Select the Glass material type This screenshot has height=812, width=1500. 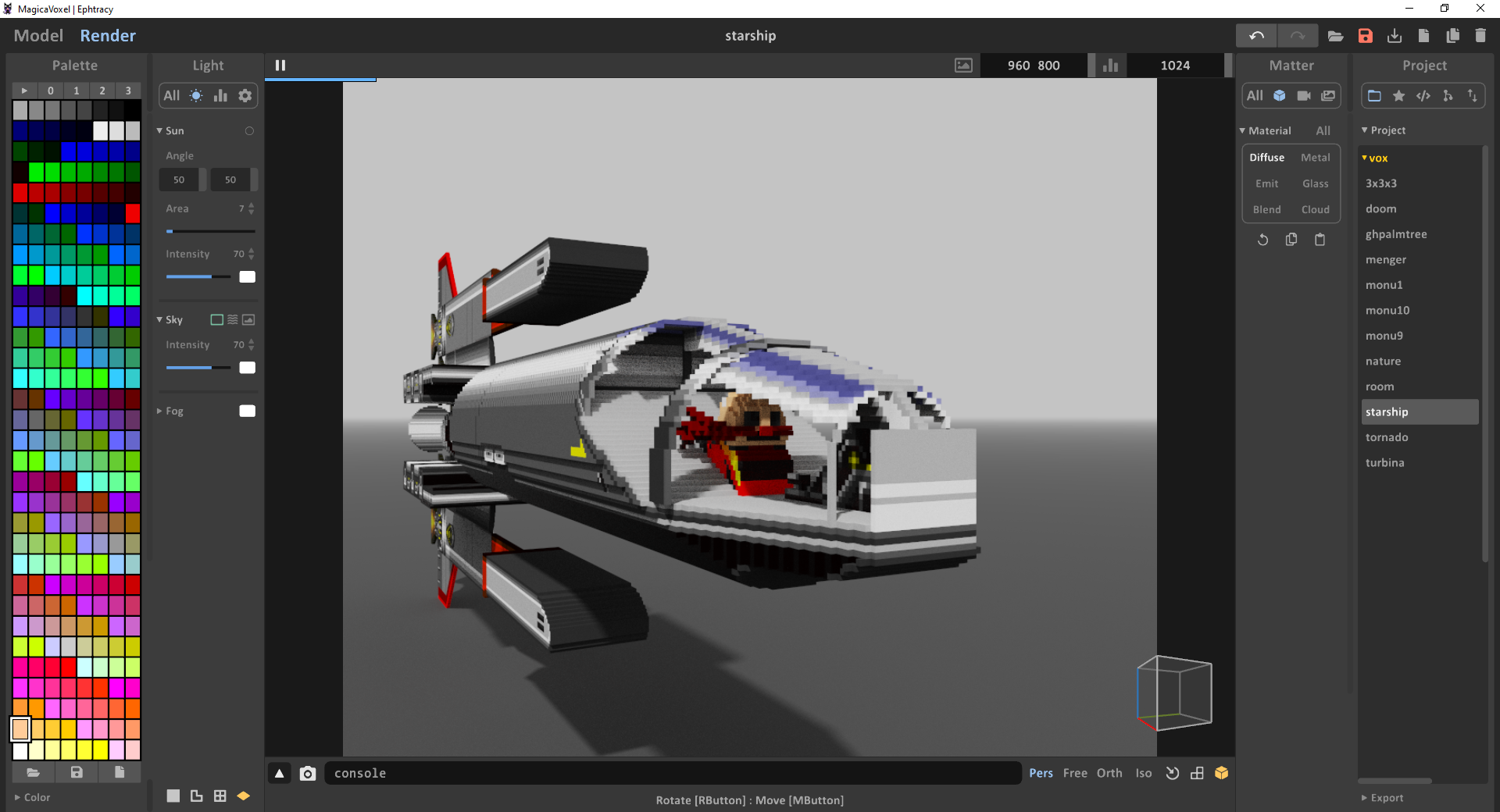pos(1316,183)
